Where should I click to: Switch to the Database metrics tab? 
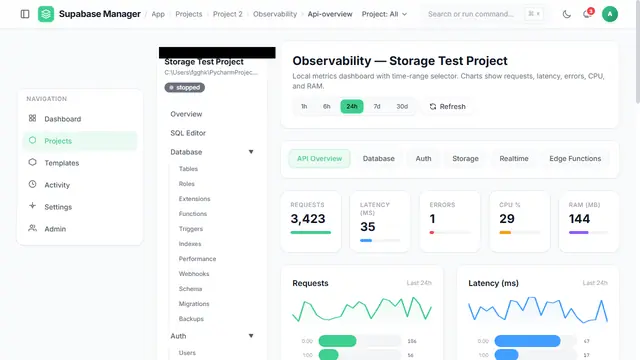[379, 158]
